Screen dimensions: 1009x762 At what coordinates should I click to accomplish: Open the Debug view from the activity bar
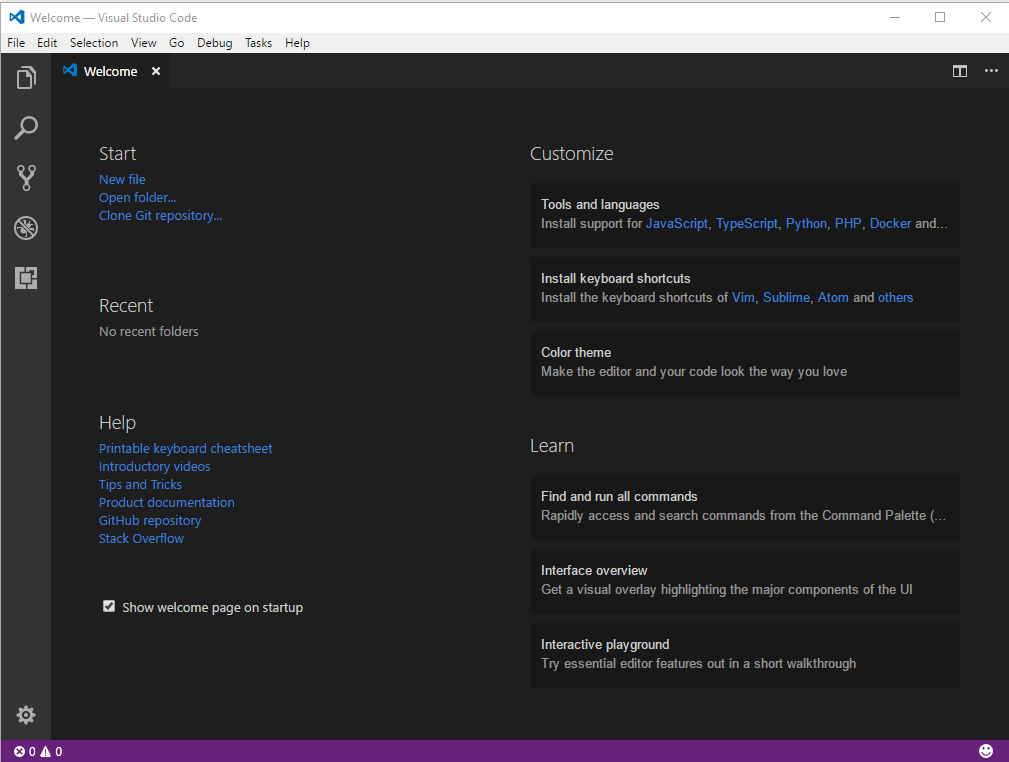[25, 227]
